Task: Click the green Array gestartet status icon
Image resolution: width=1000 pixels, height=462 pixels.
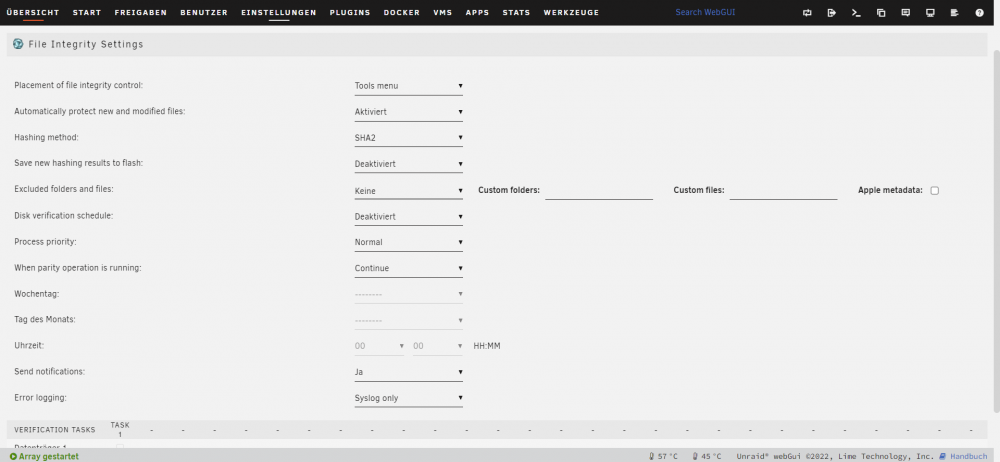Action: (13, 456)
